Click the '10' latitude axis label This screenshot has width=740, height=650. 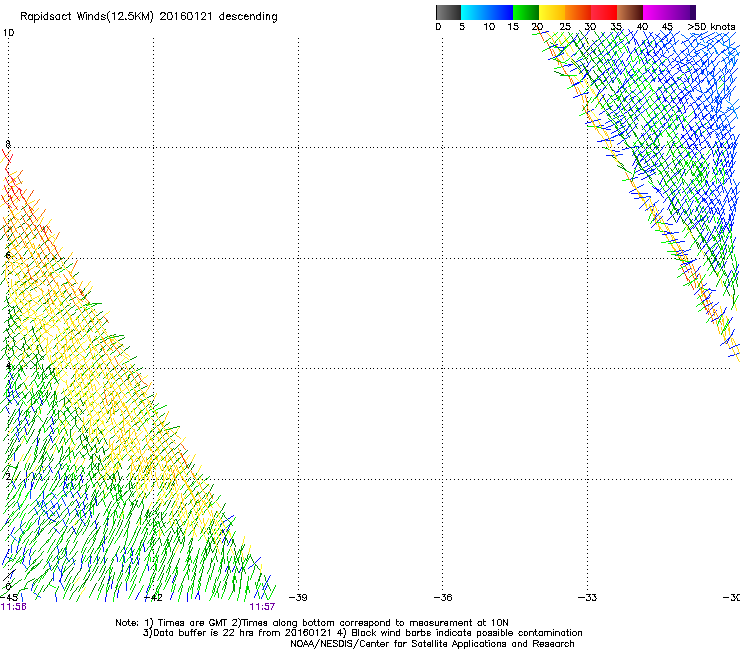[8, 33]
